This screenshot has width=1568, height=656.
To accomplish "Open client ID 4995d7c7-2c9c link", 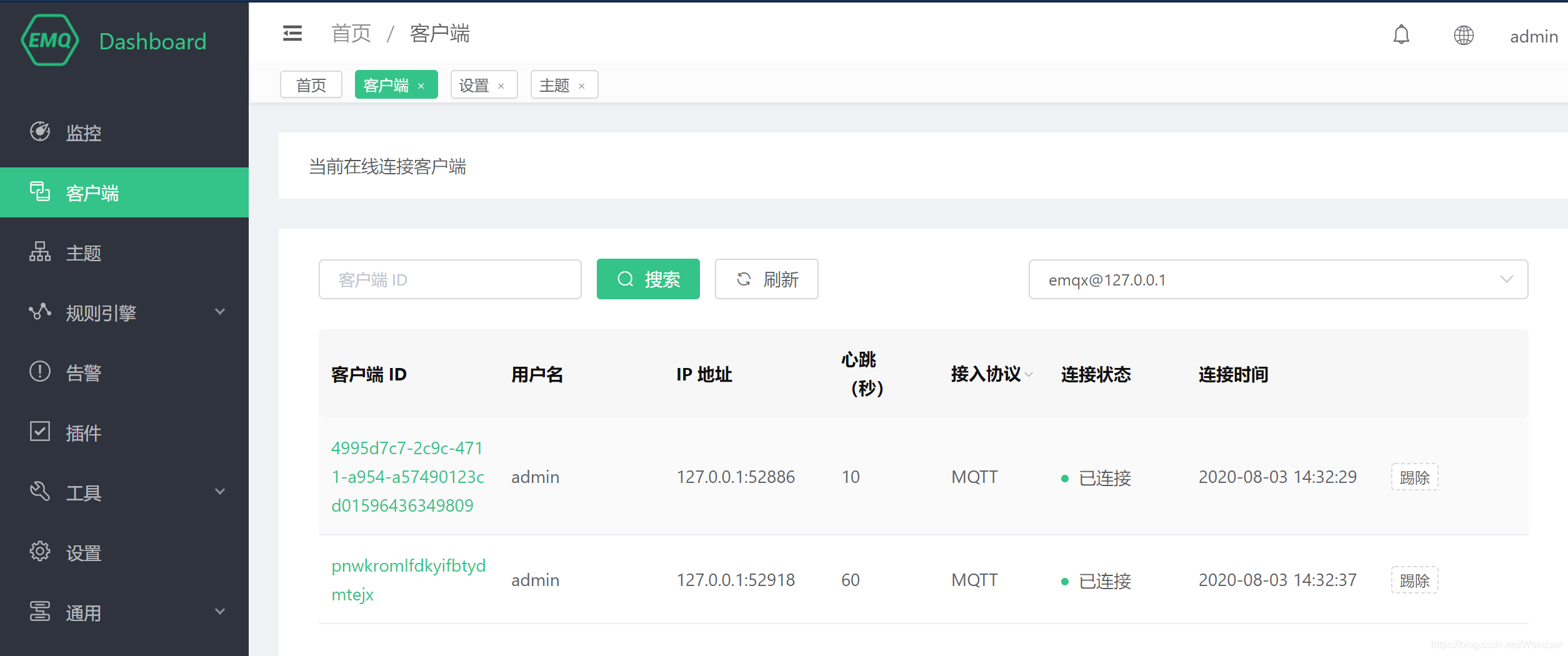I will [x=408, y=477].
